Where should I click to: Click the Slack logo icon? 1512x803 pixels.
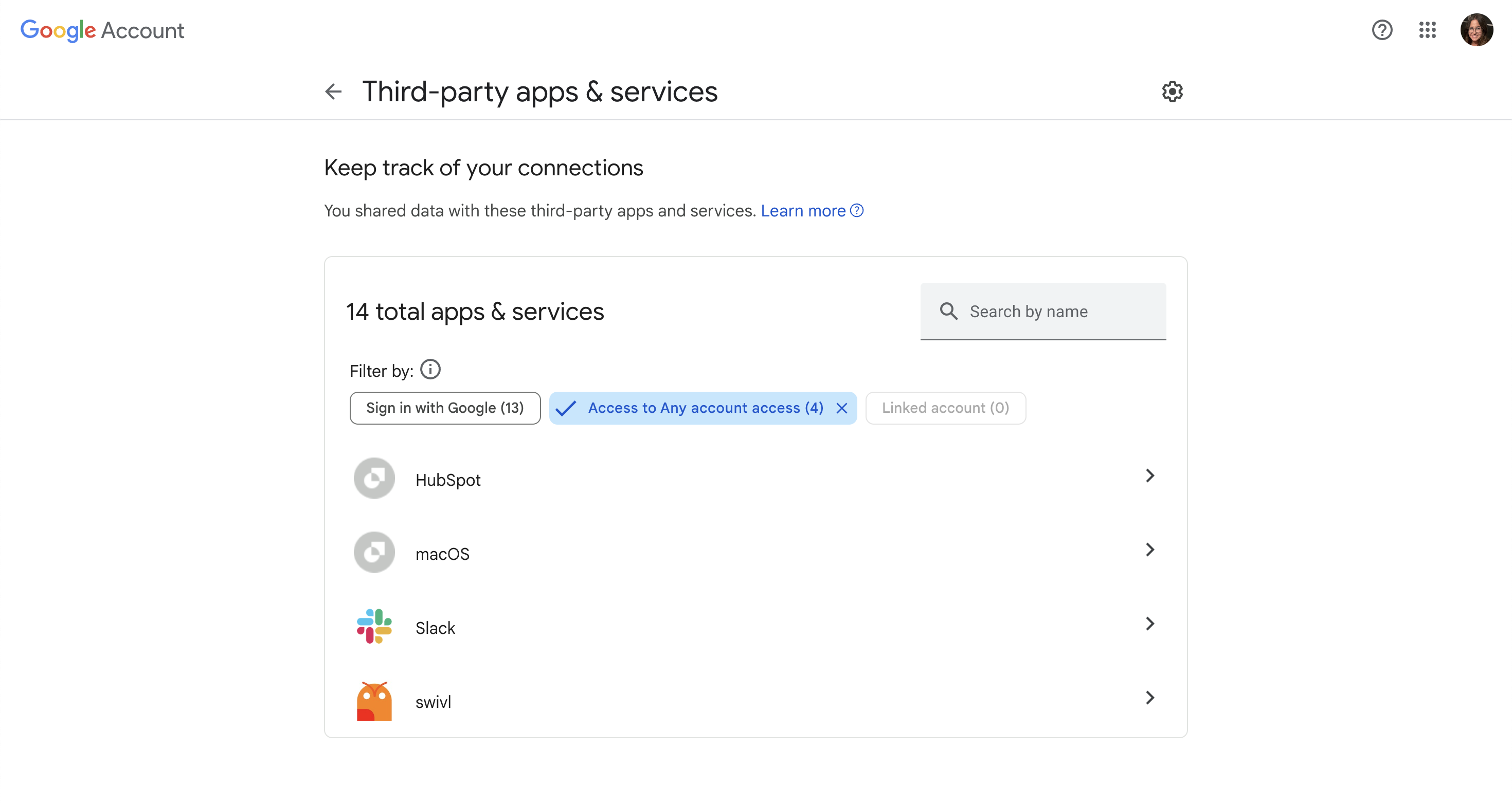[x=374, y=627]
